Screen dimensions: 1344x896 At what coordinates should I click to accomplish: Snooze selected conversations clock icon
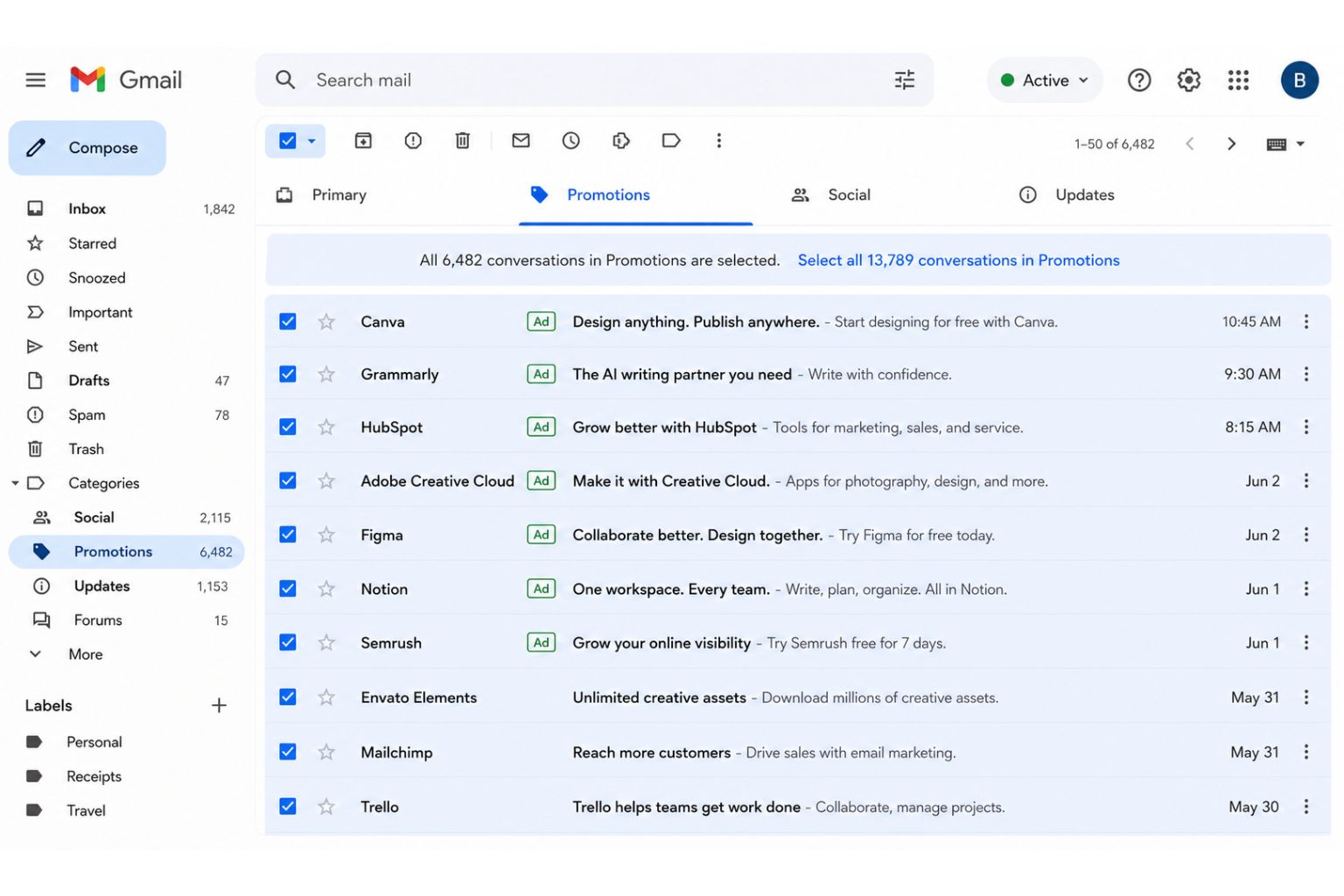pos(570,141)
